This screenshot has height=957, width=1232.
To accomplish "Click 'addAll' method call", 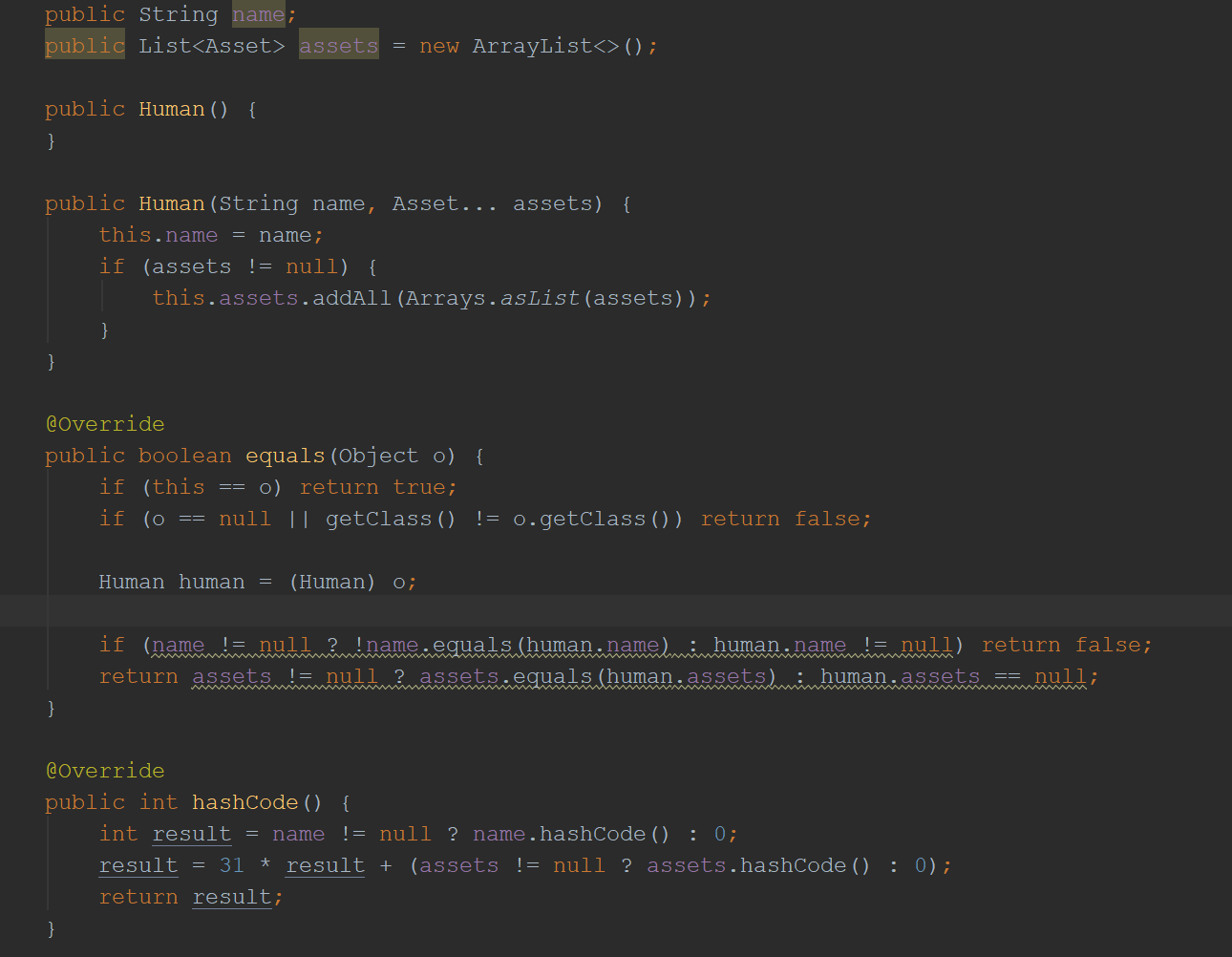I will [x=352, y=298].
